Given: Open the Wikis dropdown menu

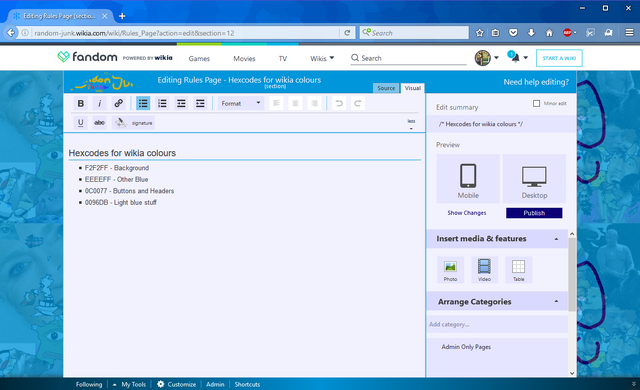Looking at the screenshot, I should click(x=322, y=58).
